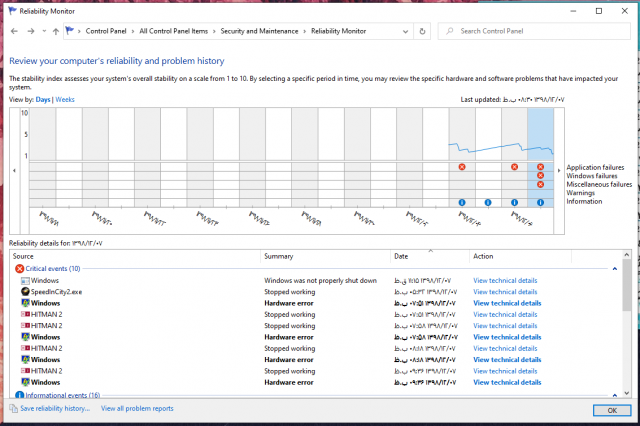
Task: Click the Informational events blue info icon
Action: pos(19,395)
